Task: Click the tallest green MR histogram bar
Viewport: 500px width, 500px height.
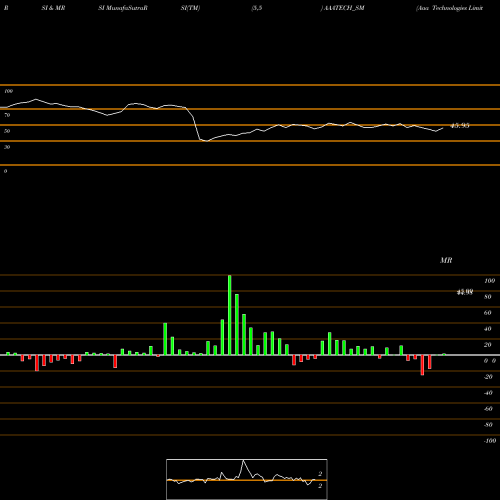Action: click(230, 315)
